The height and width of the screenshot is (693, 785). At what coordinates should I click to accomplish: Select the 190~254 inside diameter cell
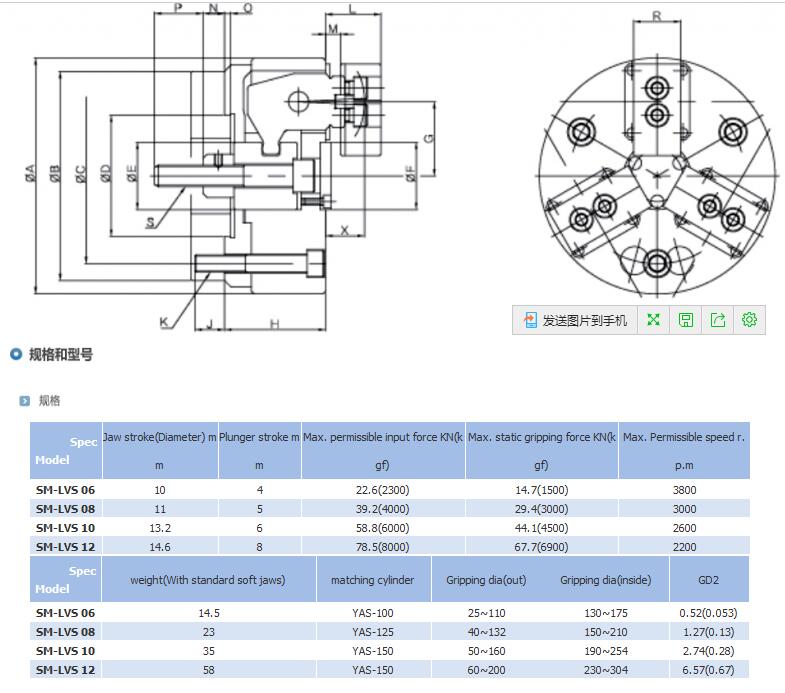pyautogui.click(x=606, y=651)
